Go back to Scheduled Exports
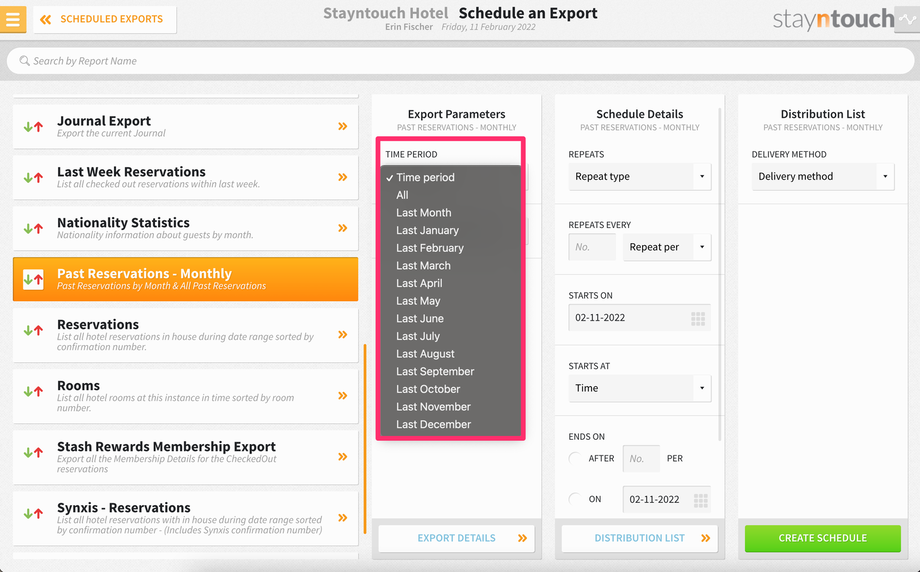 105,19
